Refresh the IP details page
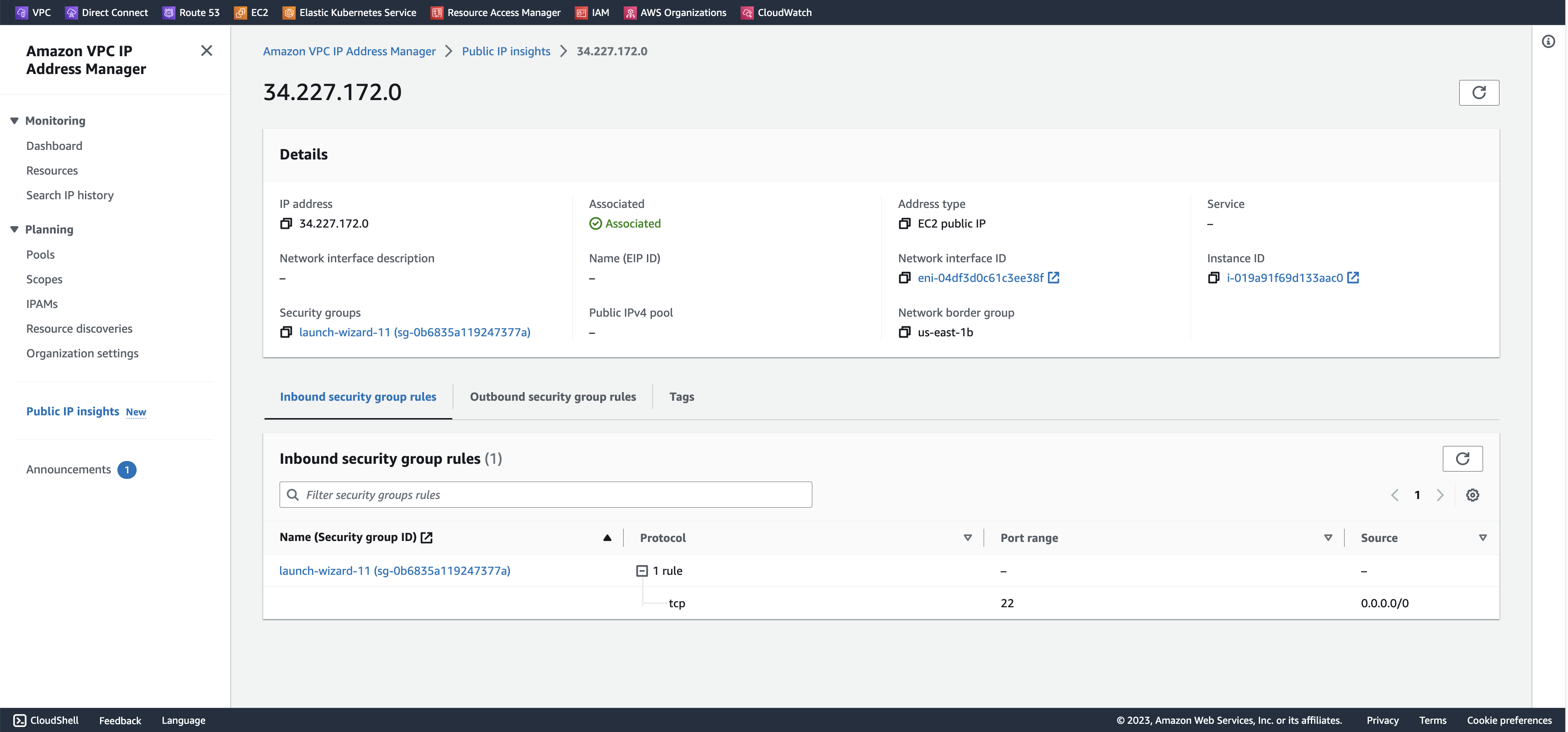The width and height of the screenshot is (1568, 732). pos(1478,93)
